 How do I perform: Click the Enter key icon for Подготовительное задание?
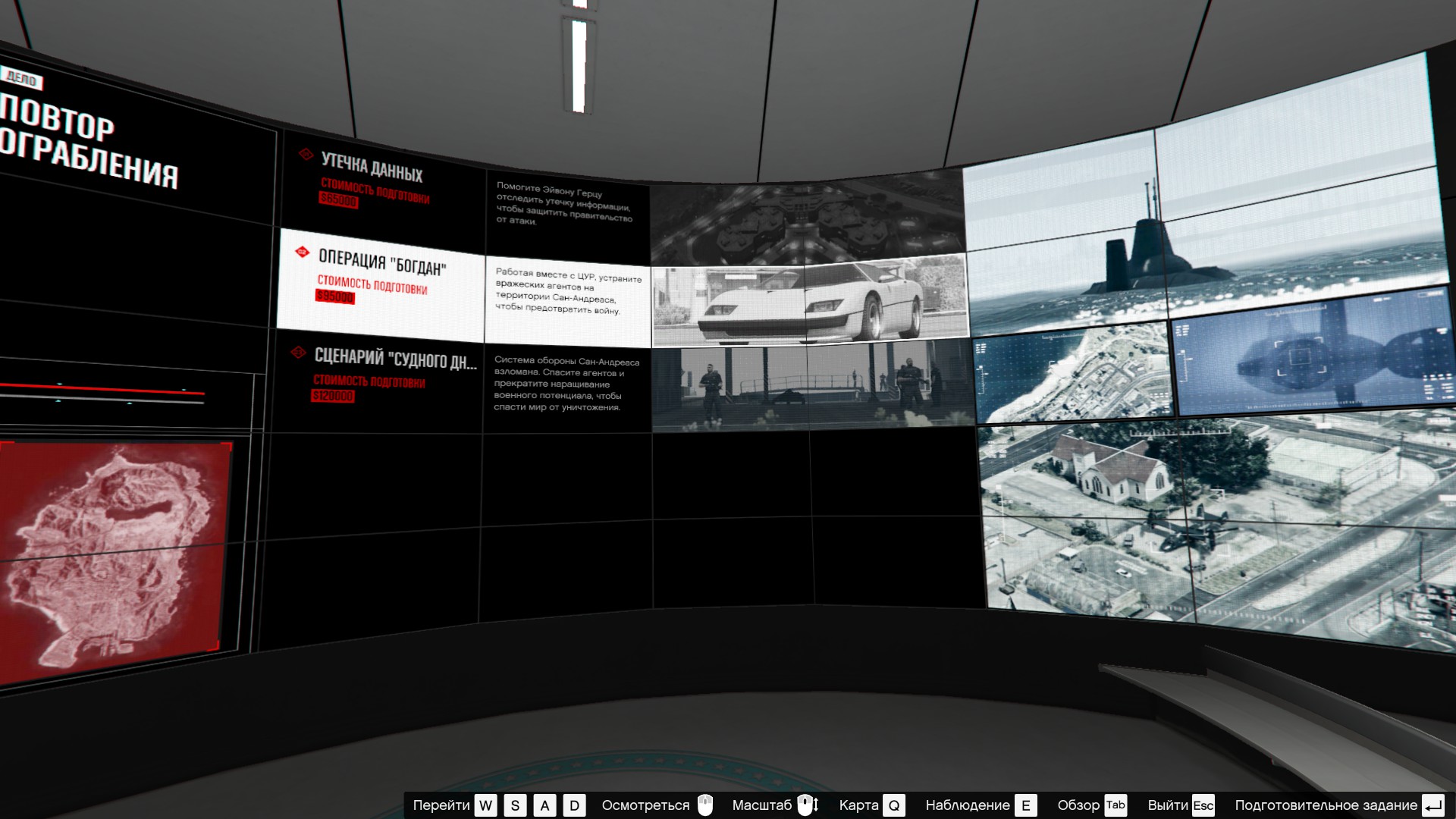(1433, 805)
